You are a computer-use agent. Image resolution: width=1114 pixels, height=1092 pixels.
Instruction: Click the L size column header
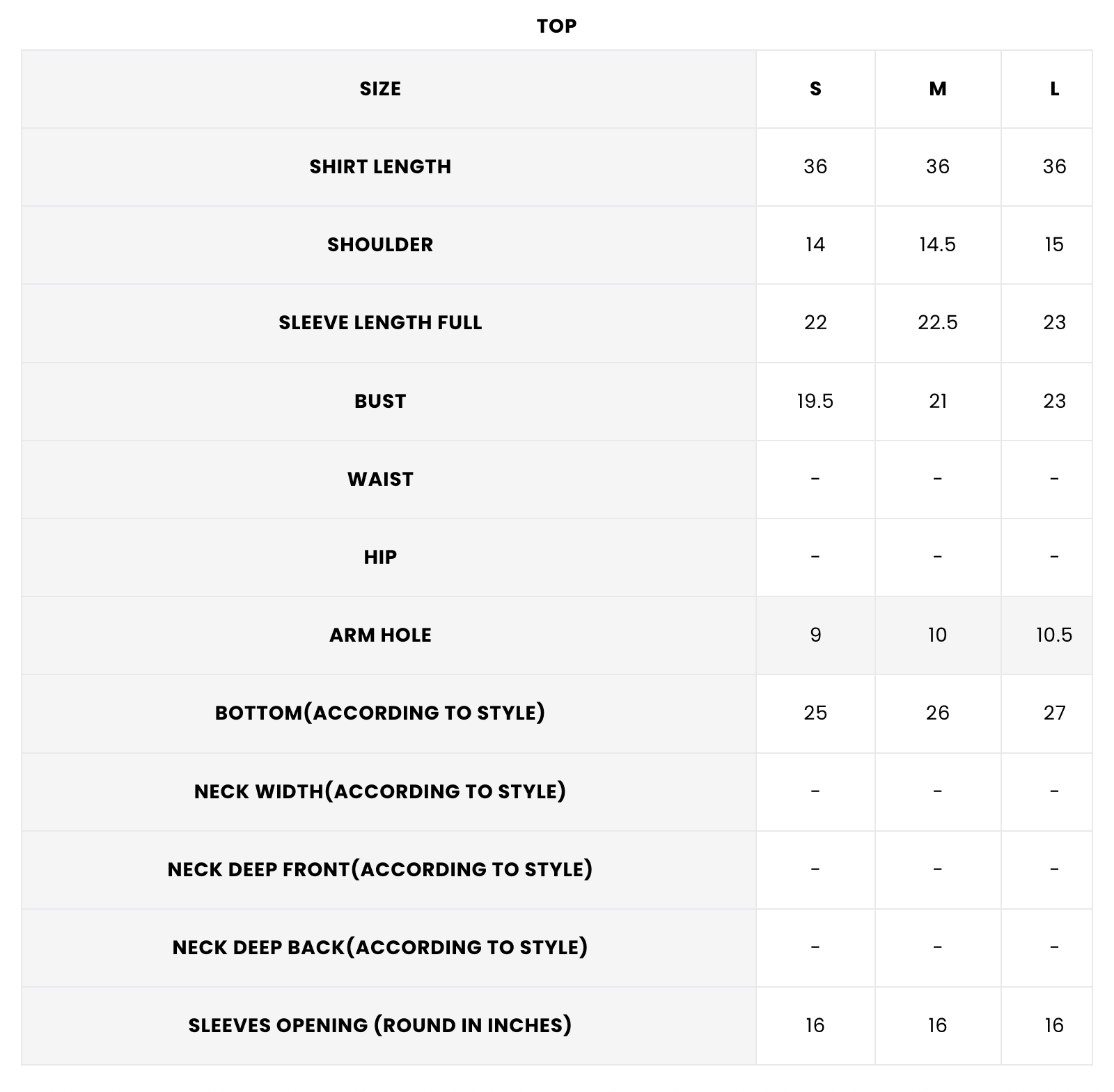pyautogui.click(x=1054, y=89)
